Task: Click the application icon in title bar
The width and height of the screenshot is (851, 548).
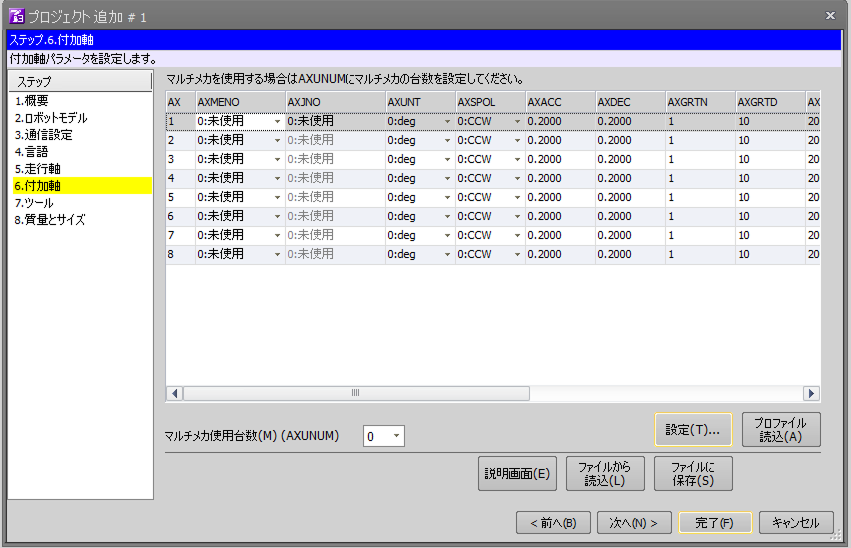Action: pyautogui.click(x=15, y=15)
